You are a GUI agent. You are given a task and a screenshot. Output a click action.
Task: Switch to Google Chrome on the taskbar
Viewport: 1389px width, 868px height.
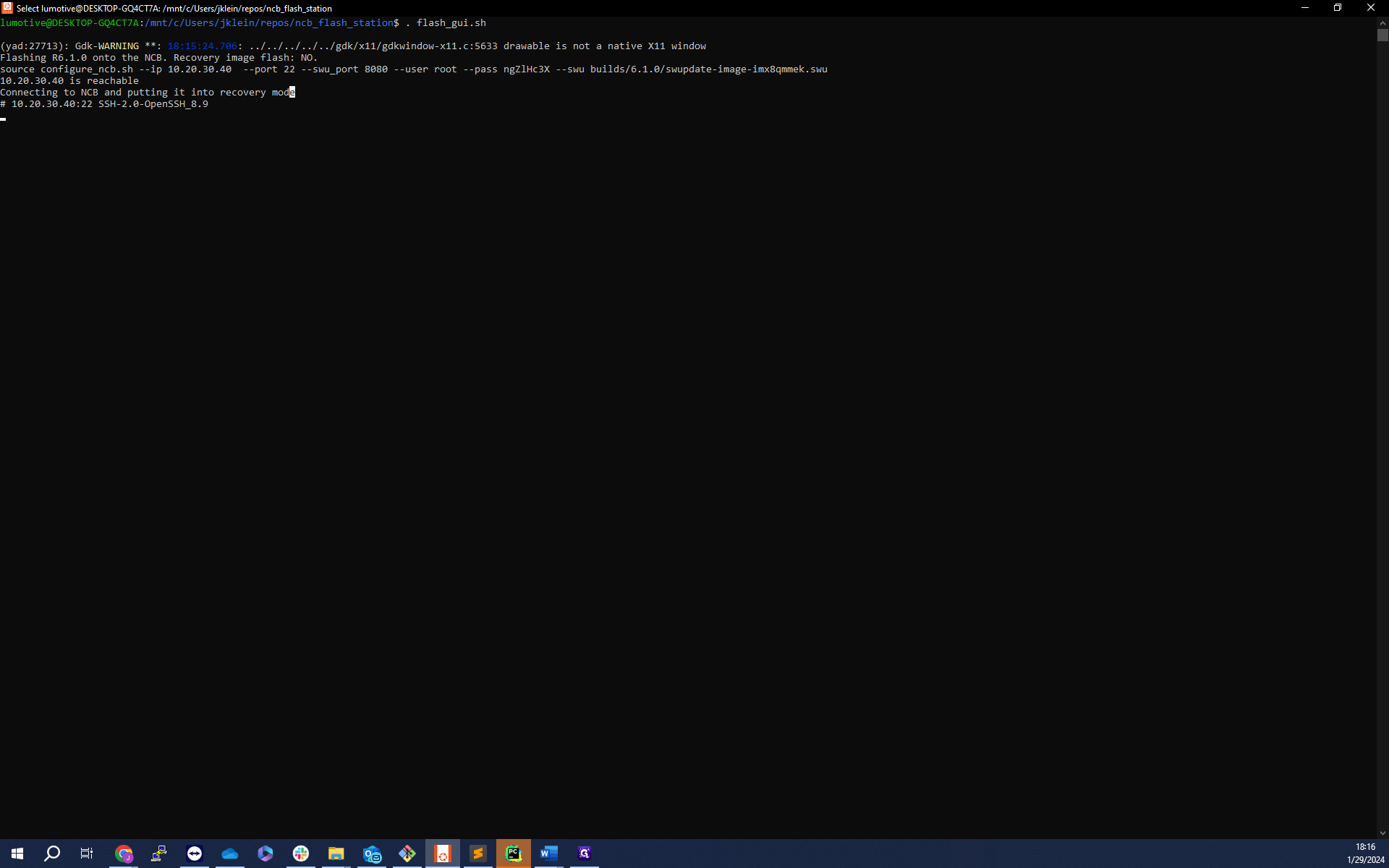pyautogui.click(x=124, y=854)
